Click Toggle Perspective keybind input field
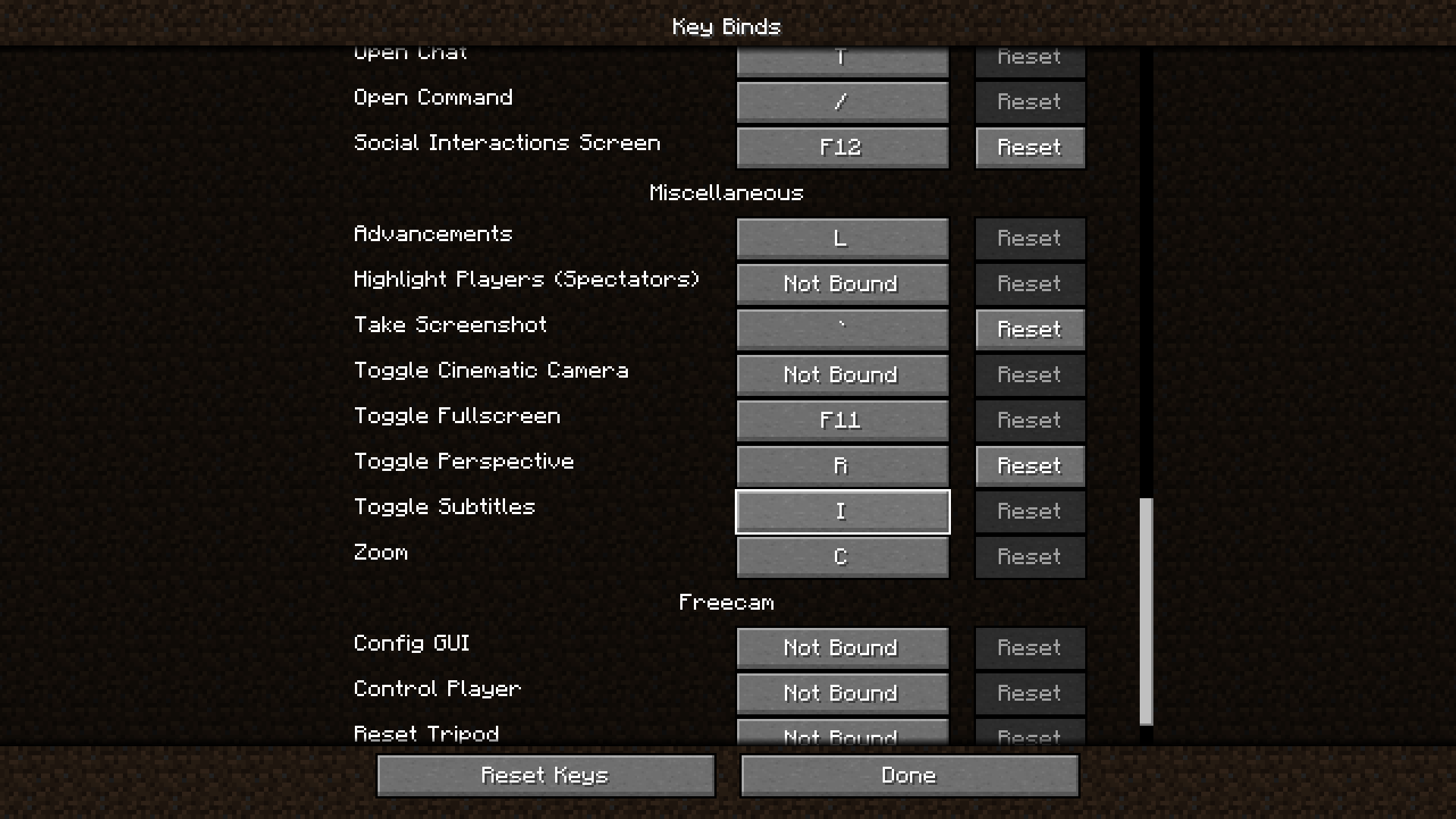 pos(841,465)
